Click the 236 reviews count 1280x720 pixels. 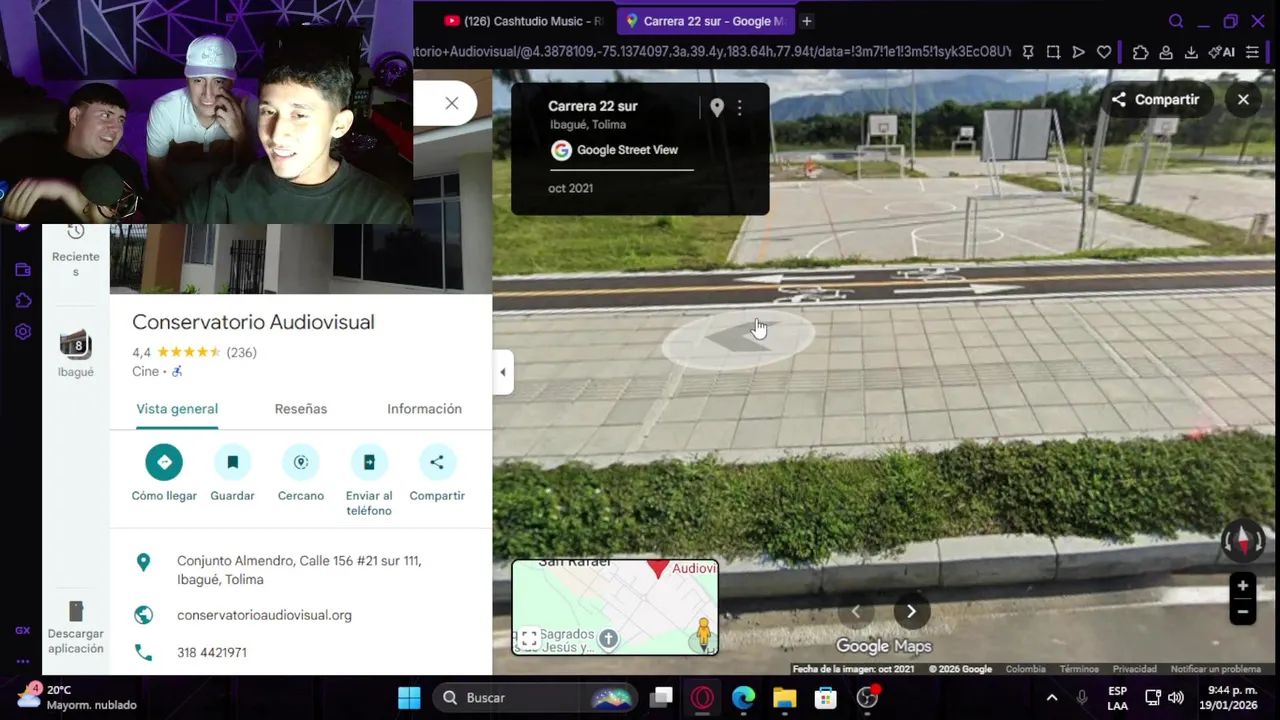point(242,352)
